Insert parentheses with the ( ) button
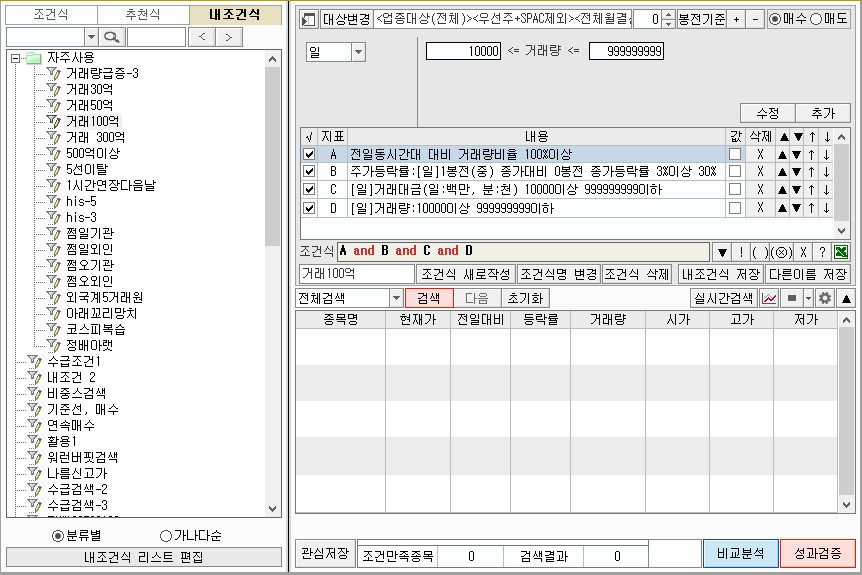Viewport: 862px width, 575px height. [x=760, y=252]
